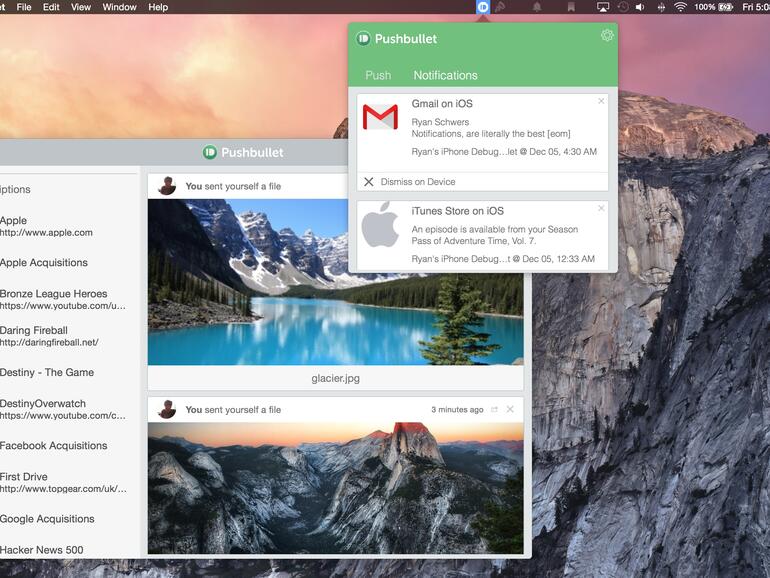This screenshot has height=578, width=770.
Task: Click the http://www.apple.com URL
Action: click(x=46, y=233)
